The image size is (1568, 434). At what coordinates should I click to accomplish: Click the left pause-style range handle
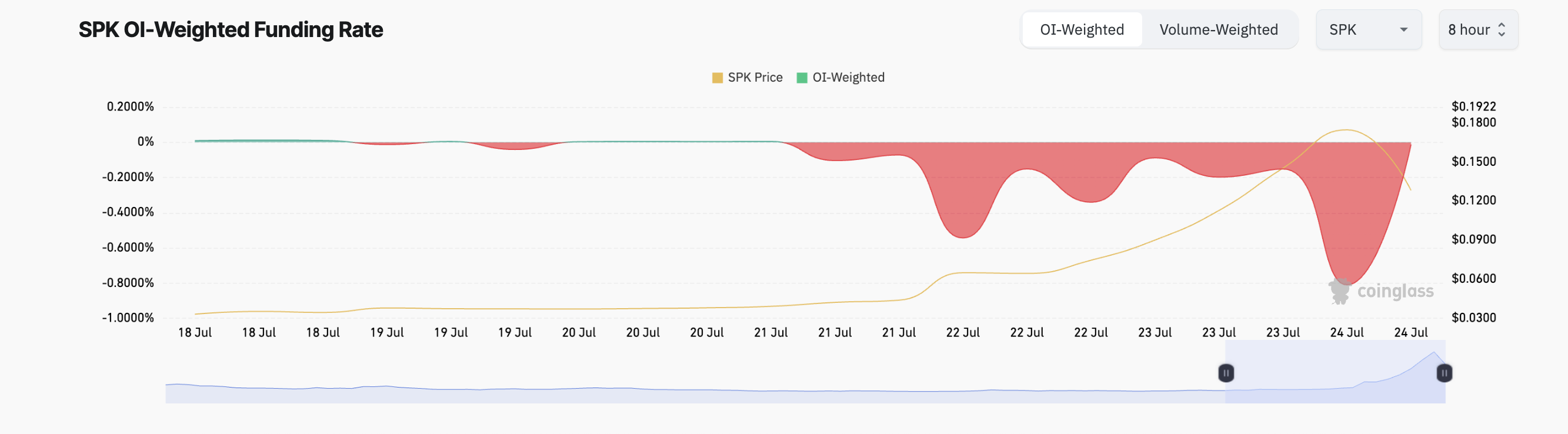coord(1226,372)
